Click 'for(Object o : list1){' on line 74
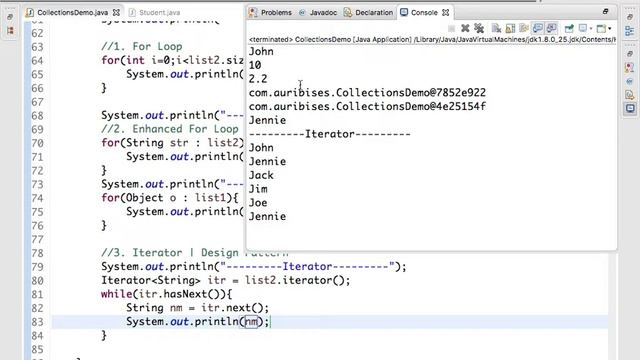The height and width of the screenshot is (360, 640). click(170, 198)
